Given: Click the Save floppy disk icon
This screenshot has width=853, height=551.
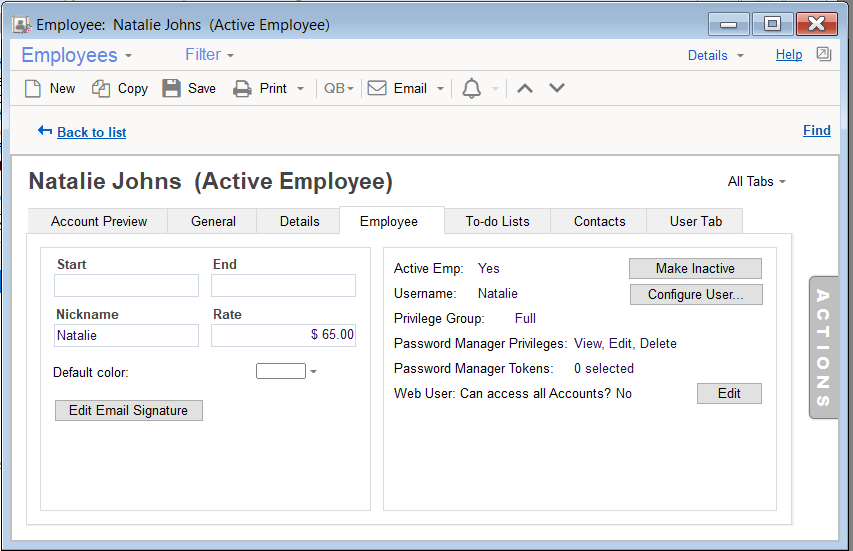Looking at the screenshot, I should tap(171, 88).
